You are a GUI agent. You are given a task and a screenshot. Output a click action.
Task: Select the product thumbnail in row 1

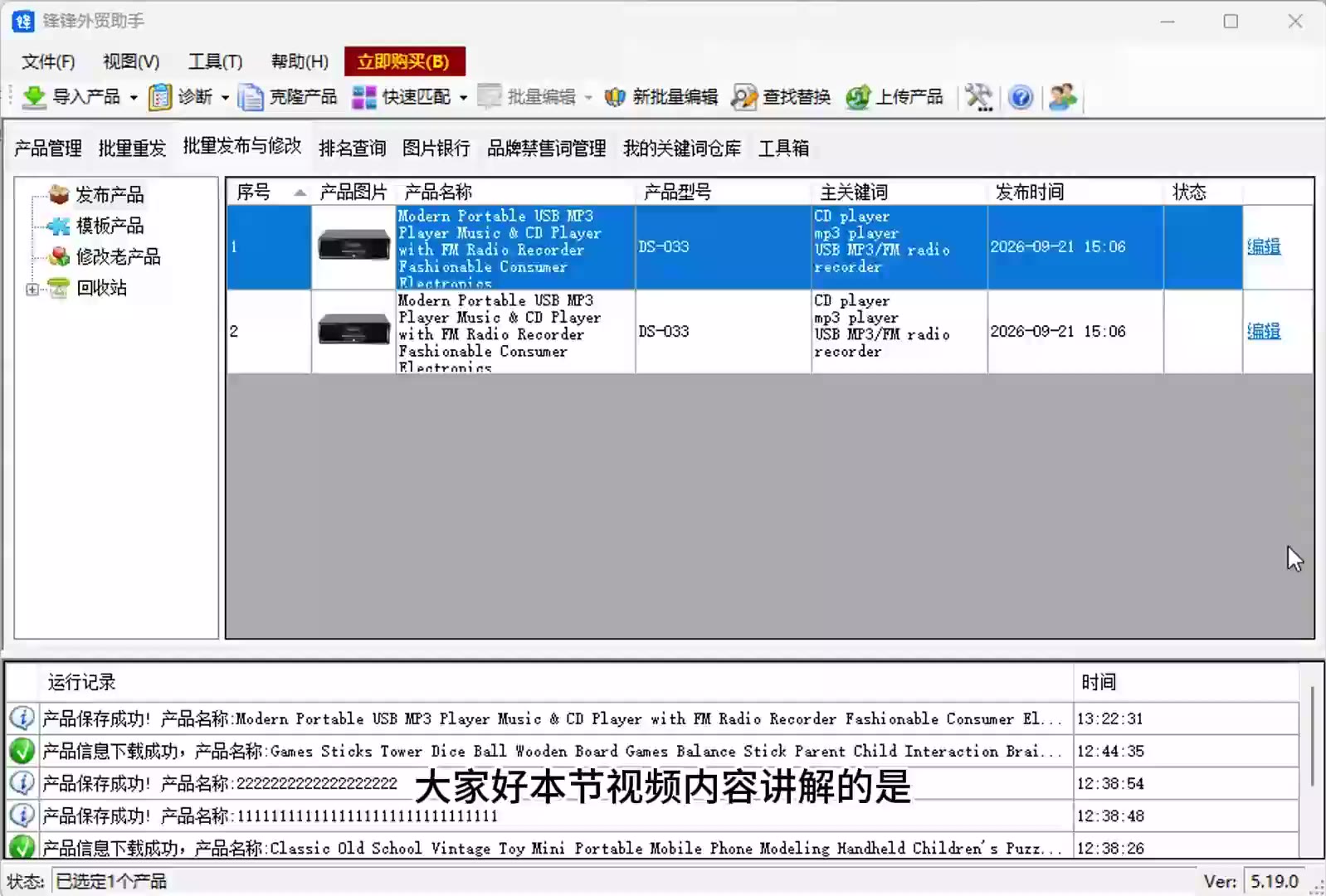coord(353,246)
